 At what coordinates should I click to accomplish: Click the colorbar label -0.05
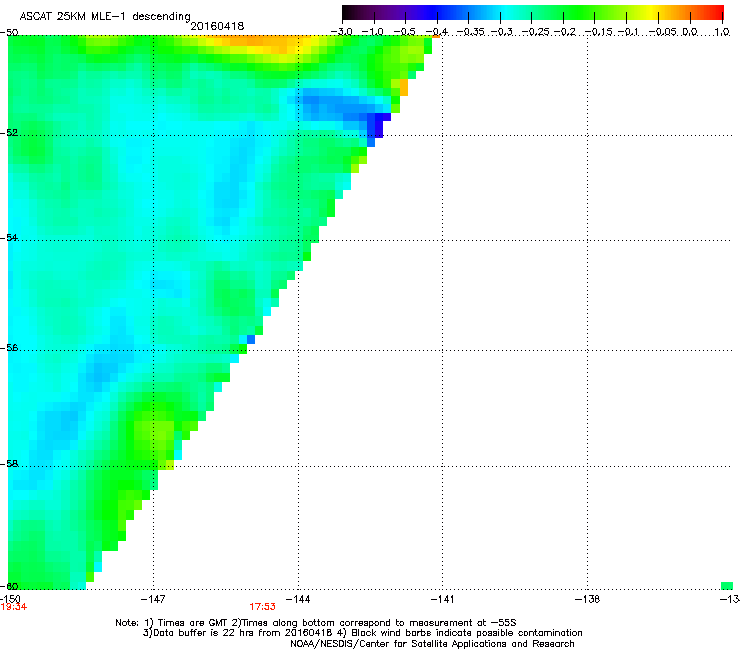click(x=663, y=32)
